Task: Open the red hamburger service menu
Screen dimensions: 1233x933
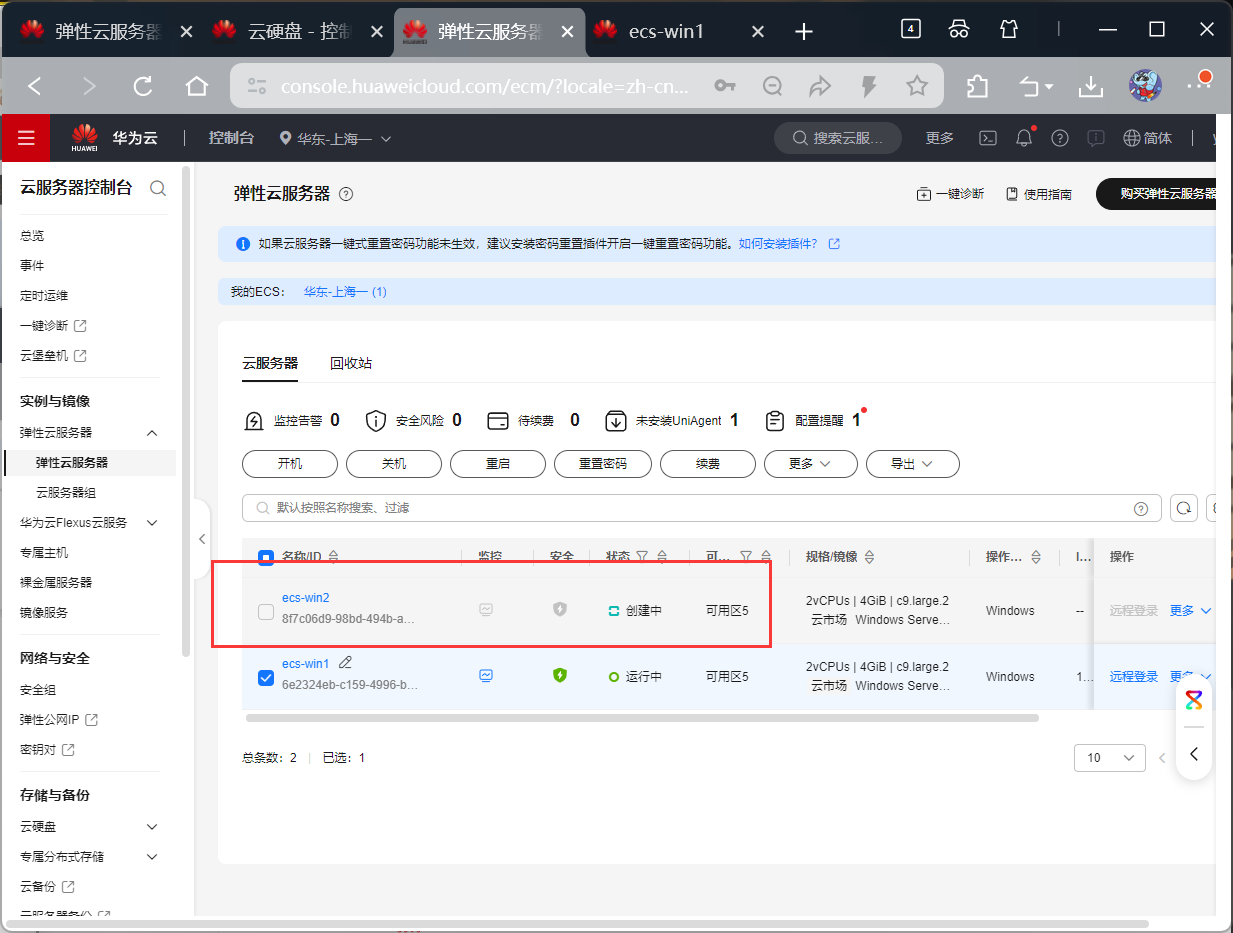Action: pos(26,138)
